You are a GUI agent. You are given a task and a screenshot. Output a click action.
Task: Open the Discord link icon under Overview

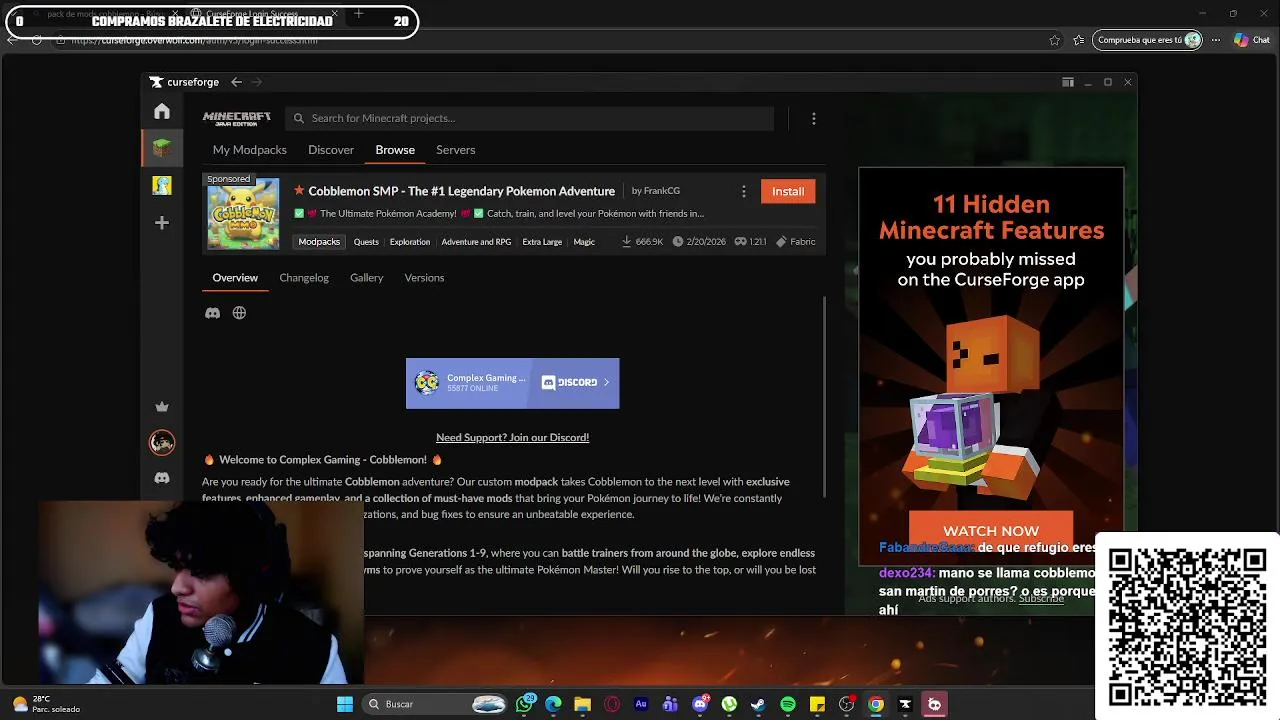click(212, 313)
